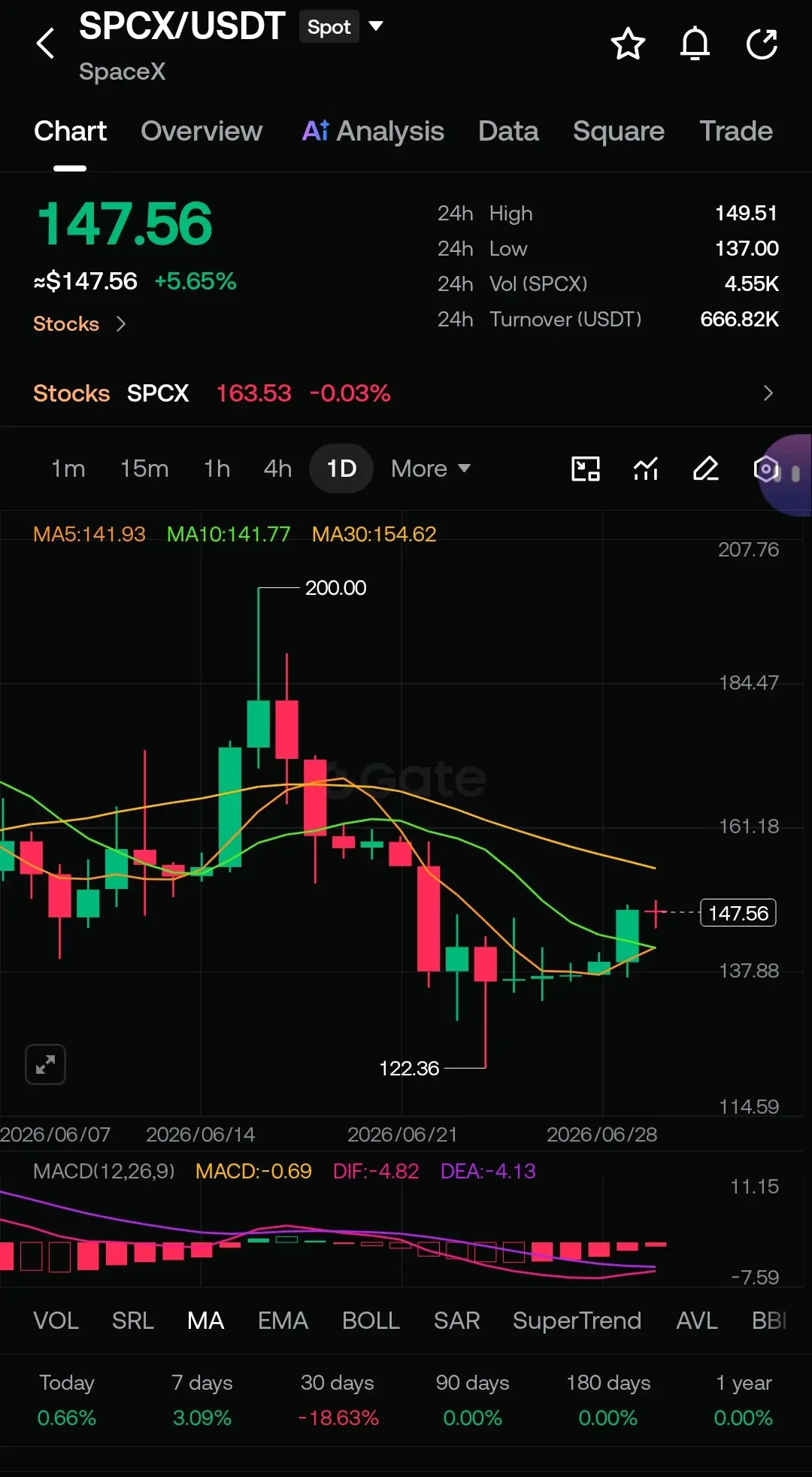This screenshot has width=812, height=1477.
Task: Enable the SuperTrend indicator
Action: 577,1321
